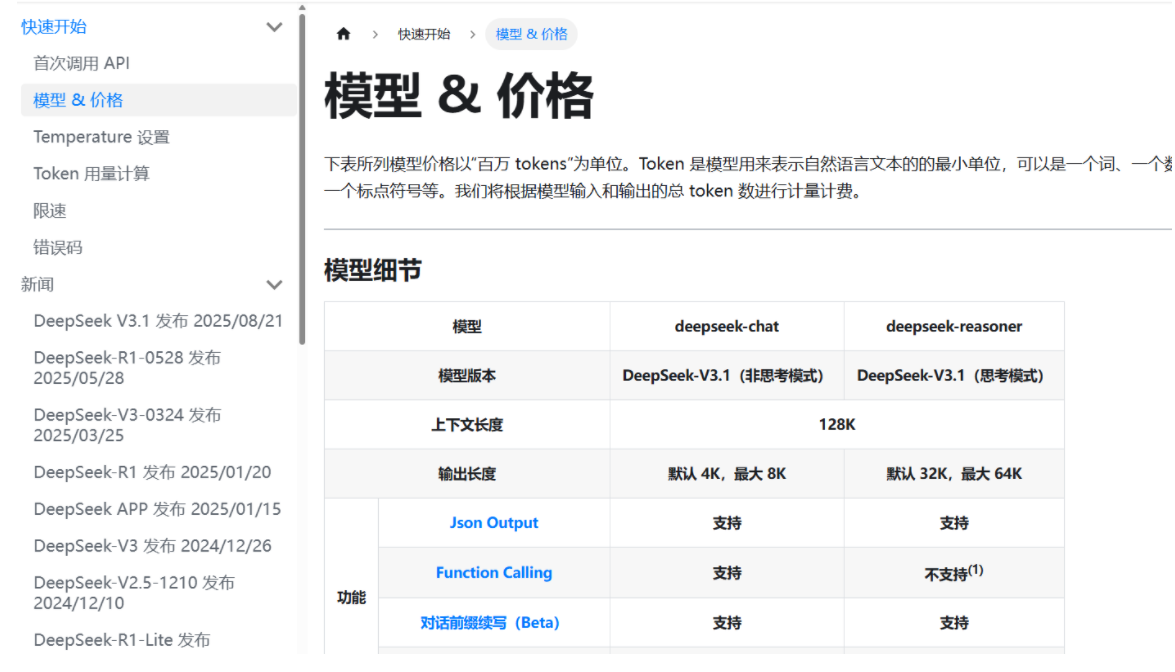Open the 限速 sidebar item

click(50, 211)
